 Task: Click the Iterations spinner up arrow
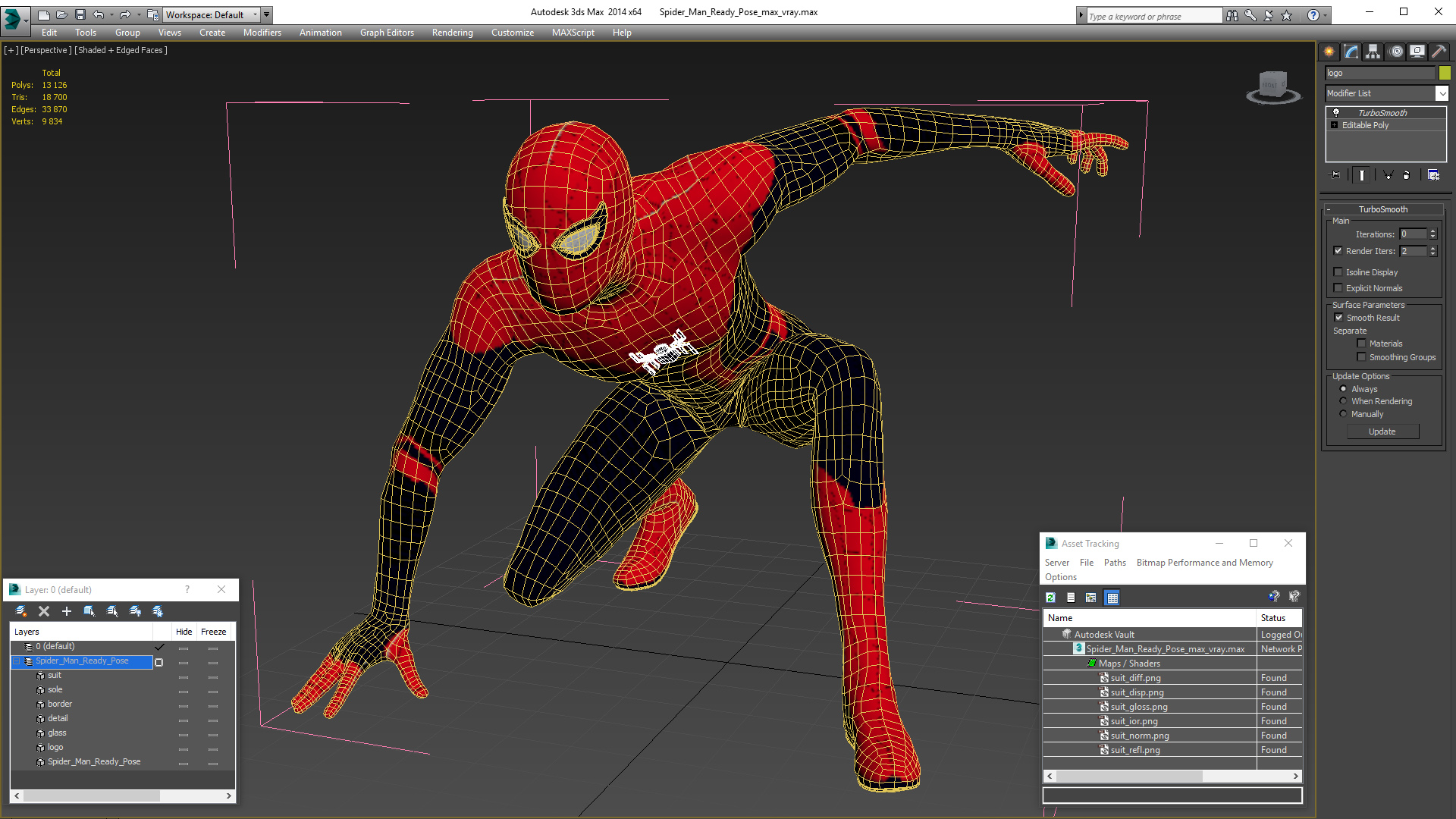(x=1433, y=231)
